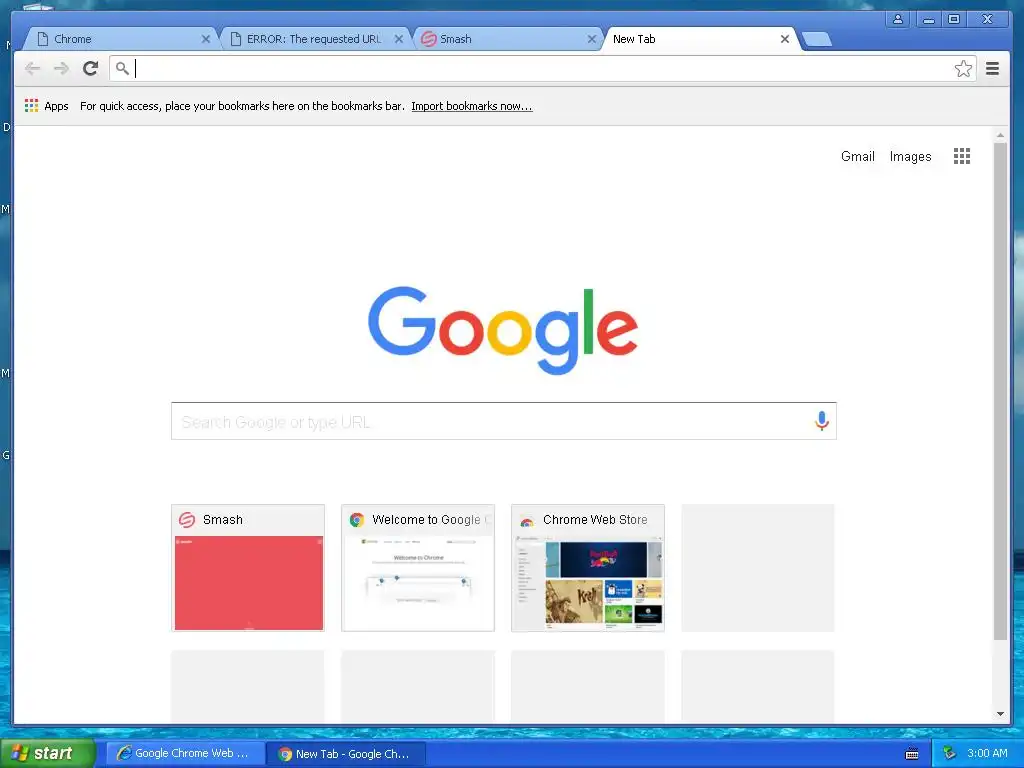Click the user profile button in title bar
Screen dimensions: 1024x768
pyautogui.click(x=898, y=19)
